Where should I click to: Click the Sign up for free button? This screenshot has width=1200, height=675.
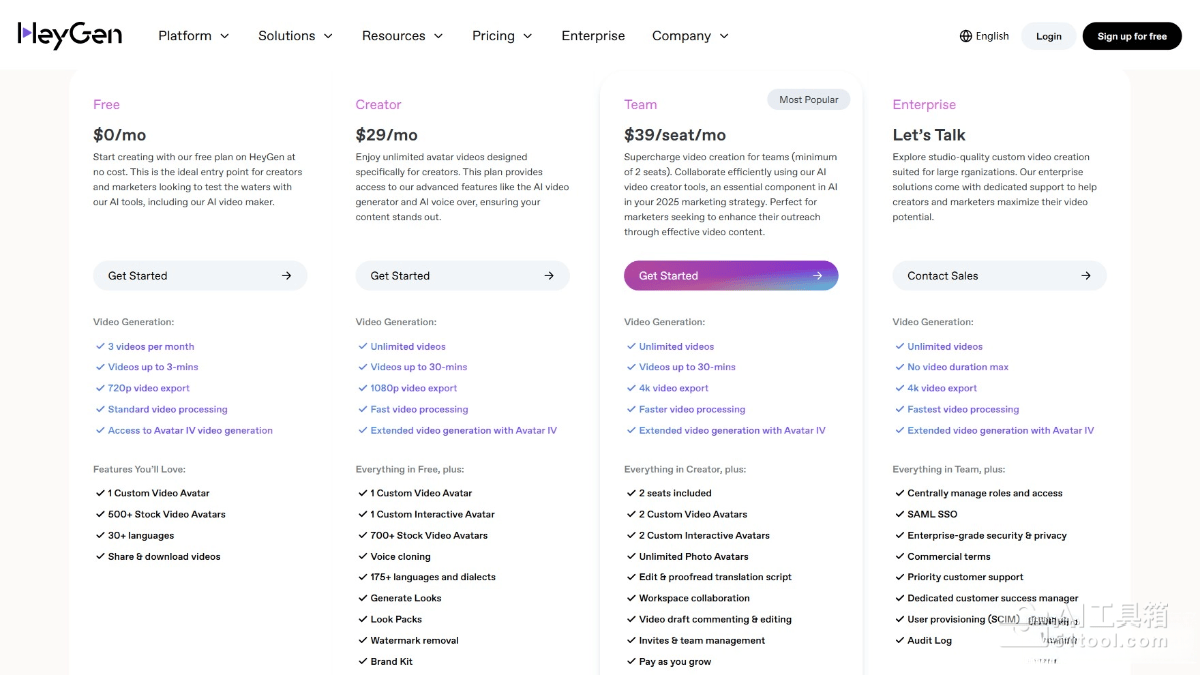1132,36
